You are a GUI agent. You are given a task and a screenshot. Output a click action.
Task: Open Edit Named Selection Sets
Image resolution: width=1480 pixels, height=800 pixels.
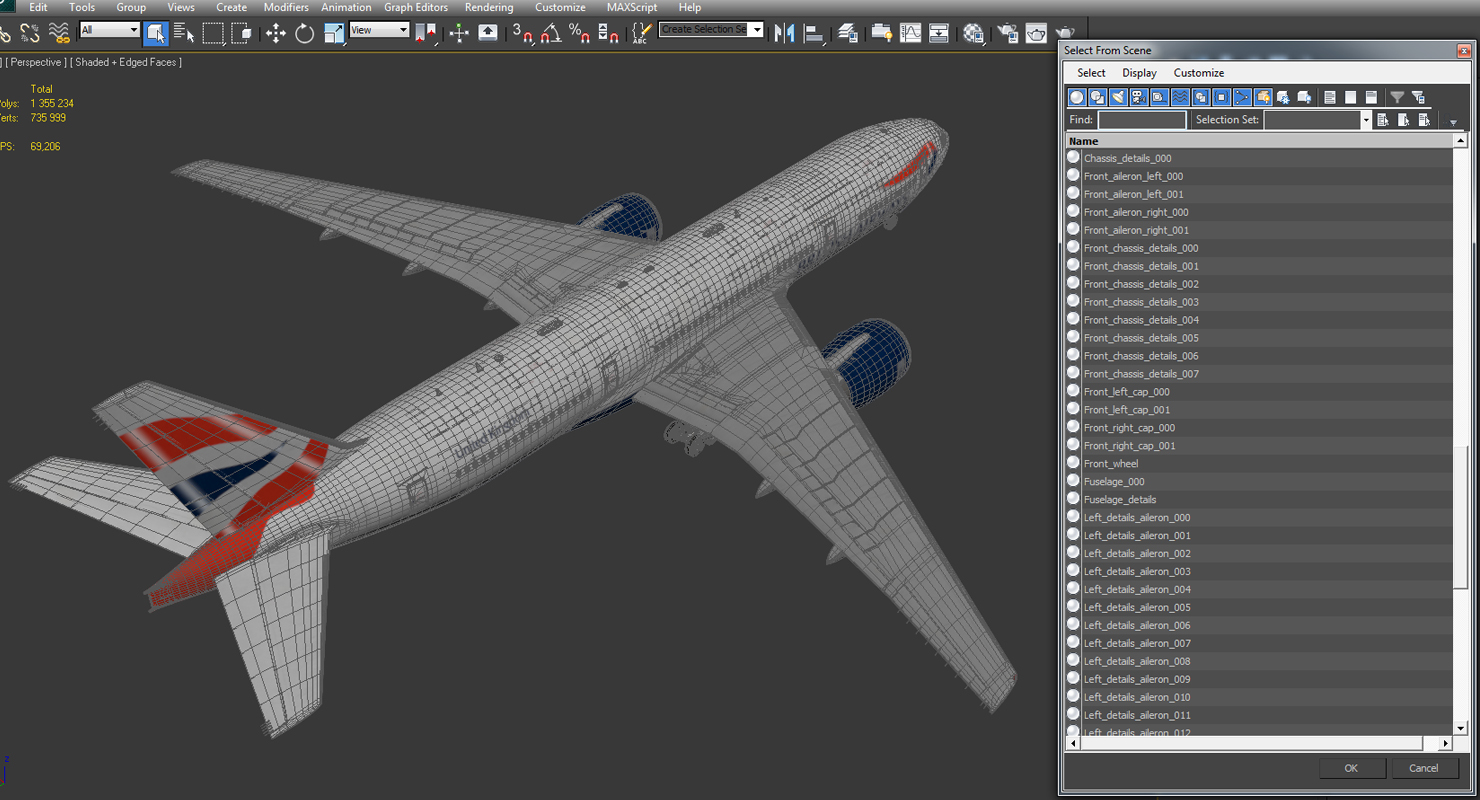(641, 33)
